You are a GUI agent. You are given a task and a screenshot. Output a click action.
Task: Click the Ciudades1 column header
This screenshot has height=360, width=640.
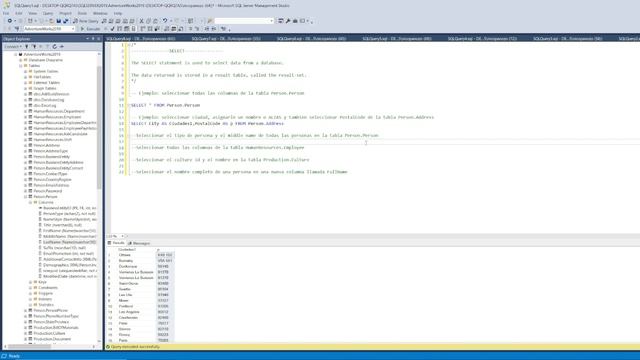point(136,249)
